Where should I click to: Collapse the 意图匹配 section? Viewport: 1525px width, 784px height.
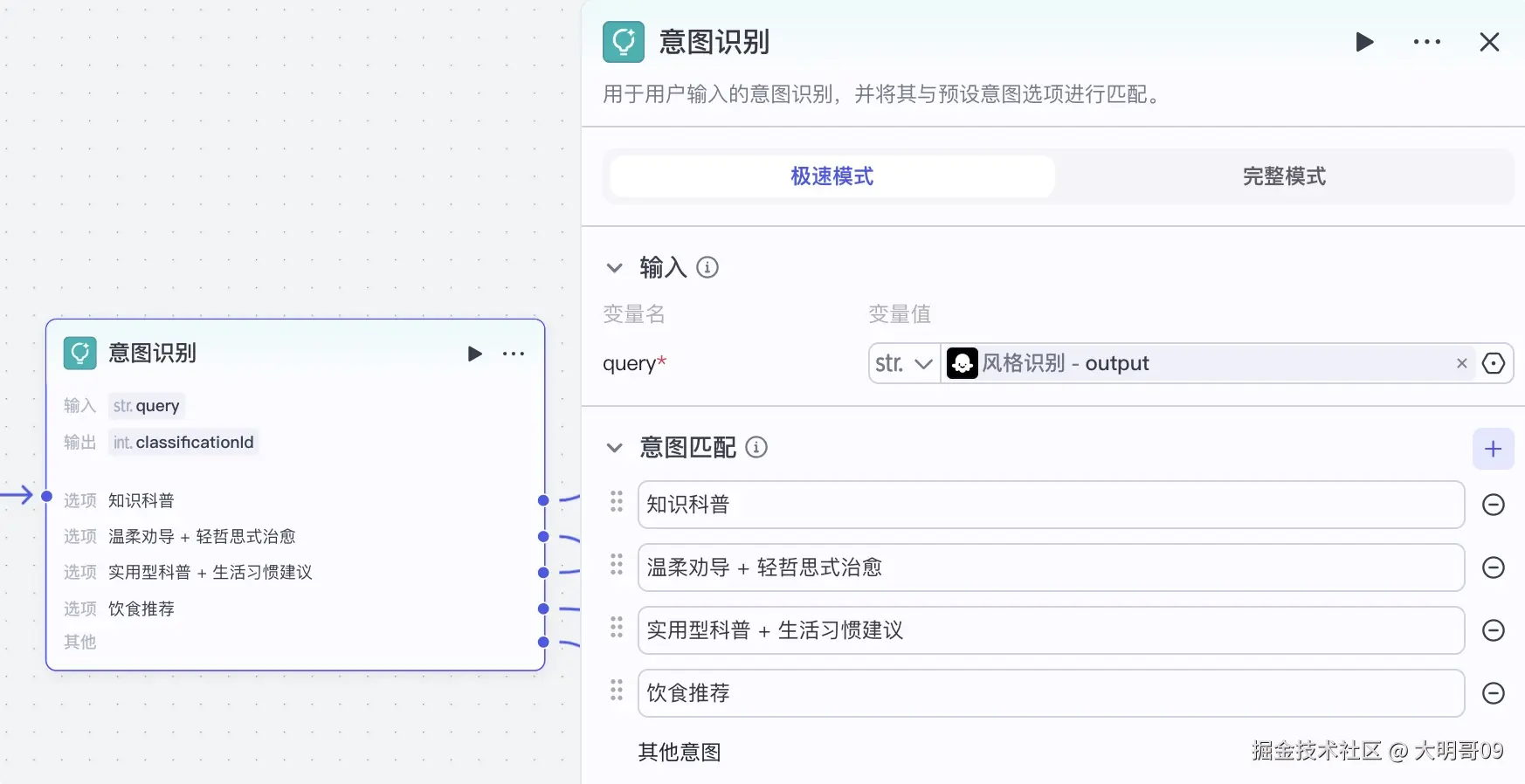click(x=615, y=448)
